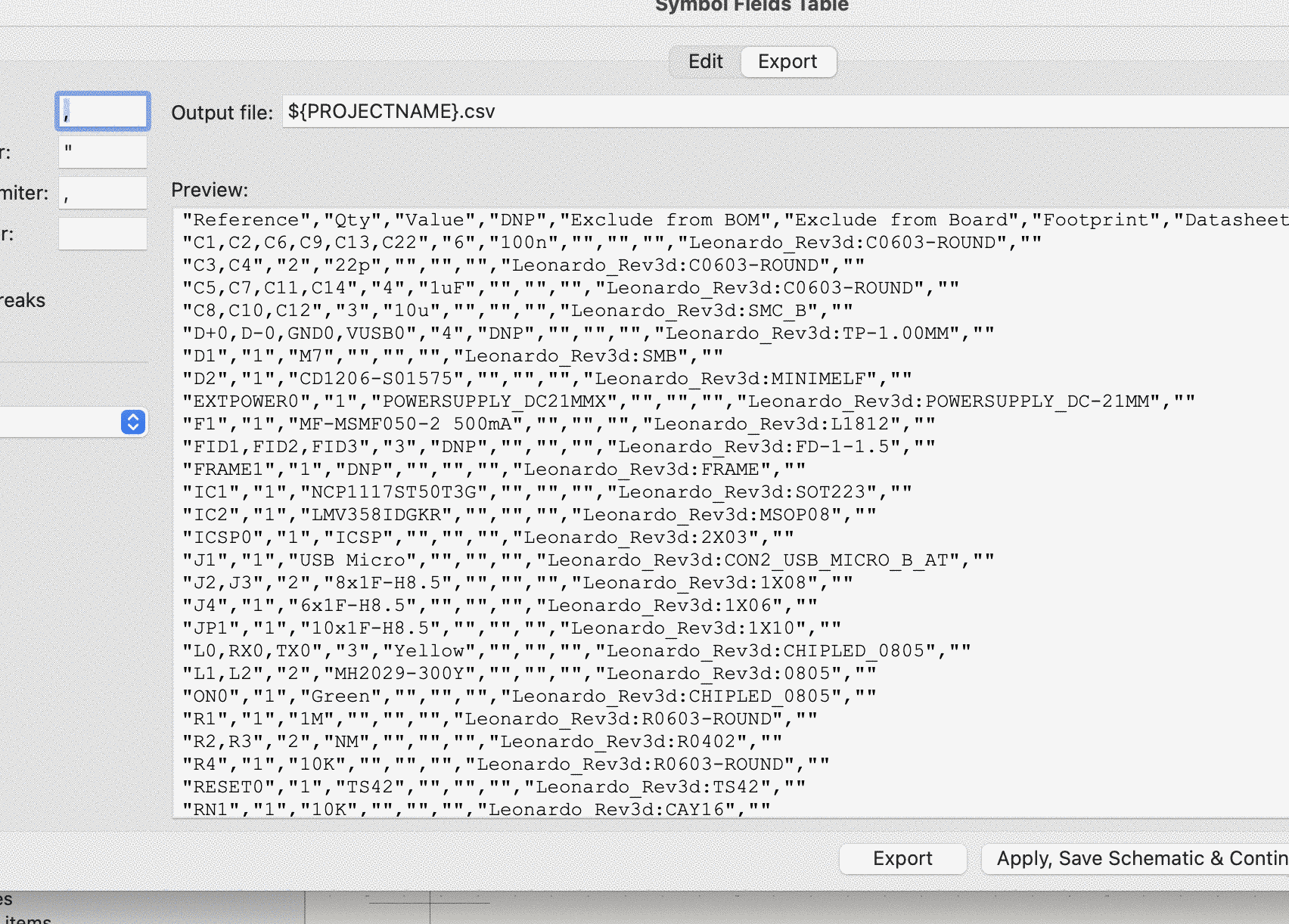Image resolution: width=1289 pixels, height=924 pixels.
Task: Click the empty delimiter field above 'reaks'
Action: (x=103, y=234)
